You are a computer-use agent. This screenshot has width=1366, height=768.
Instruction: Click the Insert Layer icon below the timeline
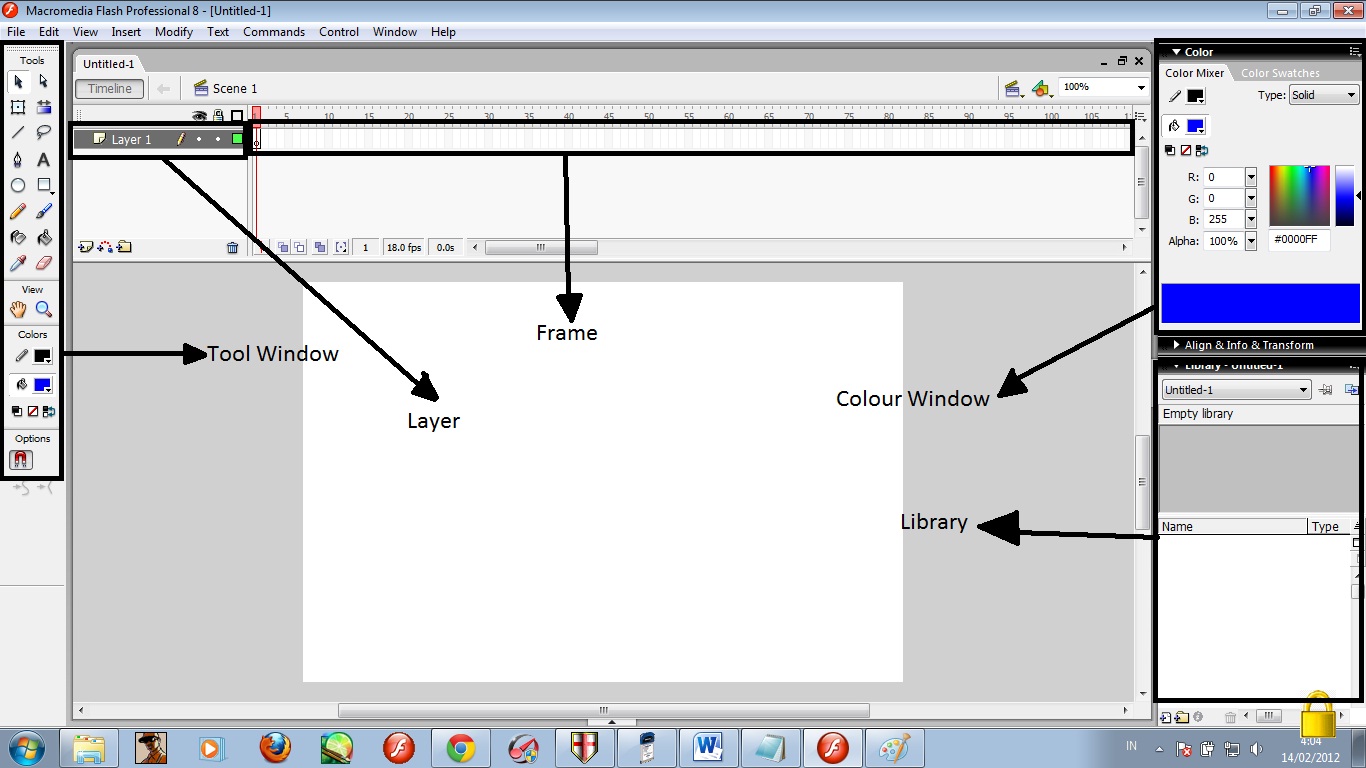click(83, 246)
